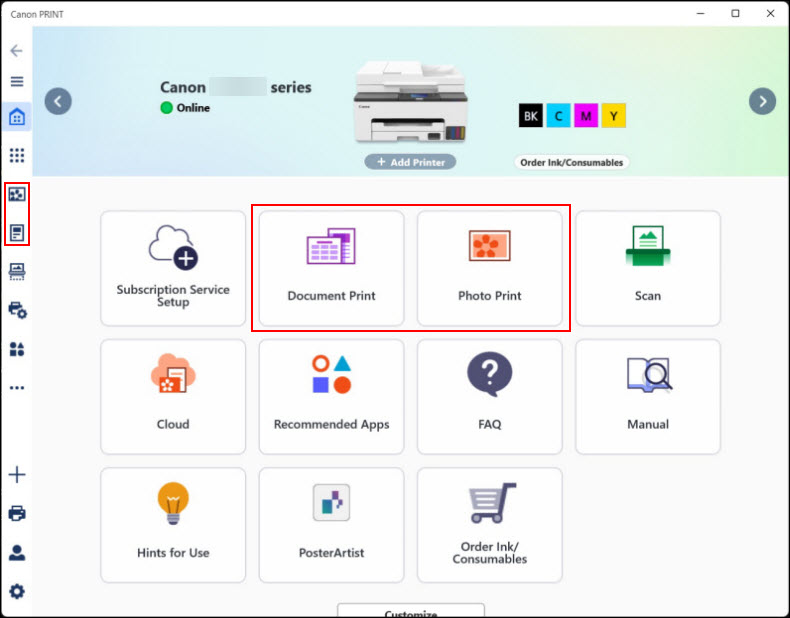Click the Order Ink/Consumables link under ink levels
The image size is (790, 618).
tap(571, 162)
